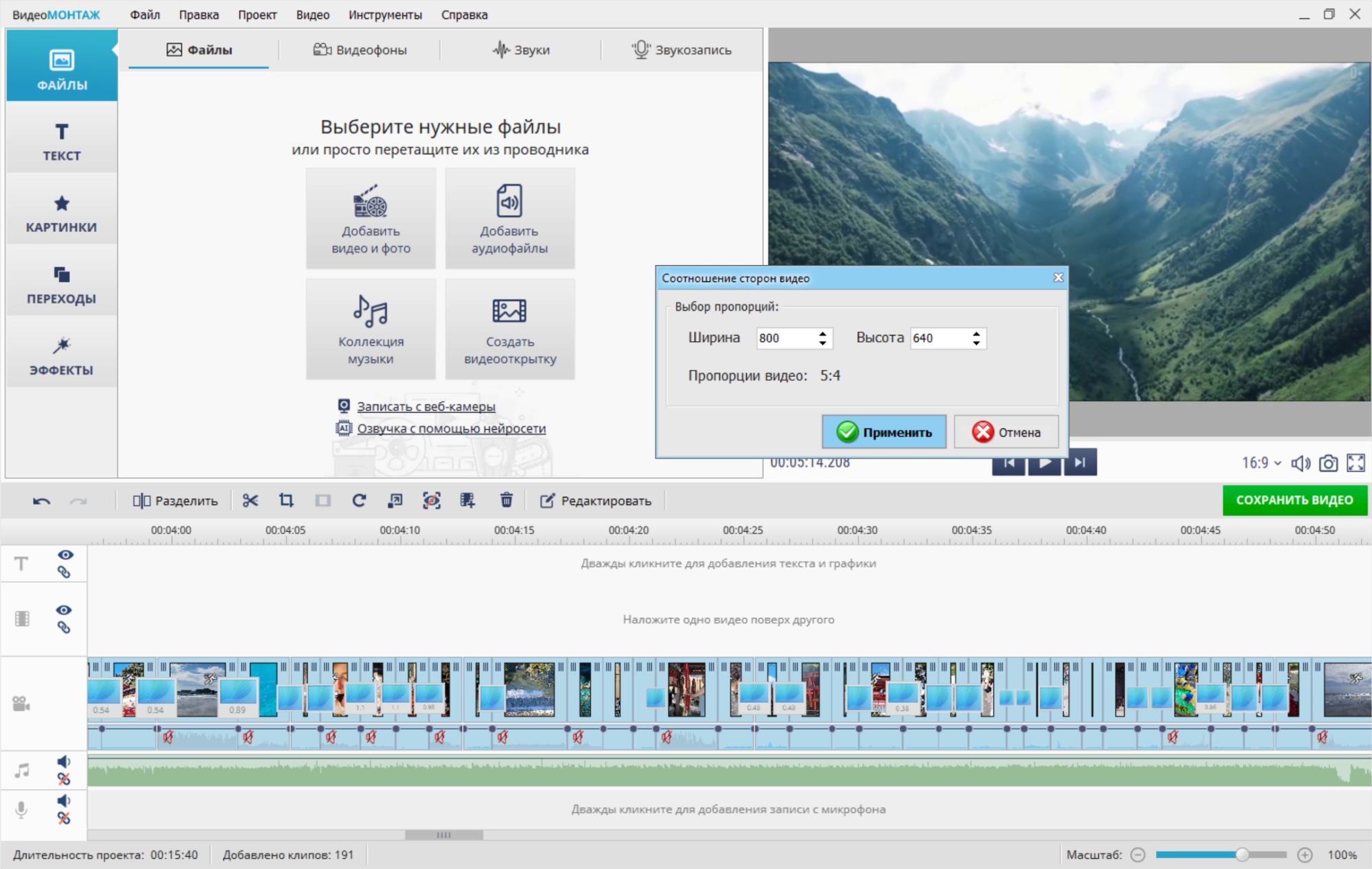Click the trash delete icon

(x=506, y=500)
